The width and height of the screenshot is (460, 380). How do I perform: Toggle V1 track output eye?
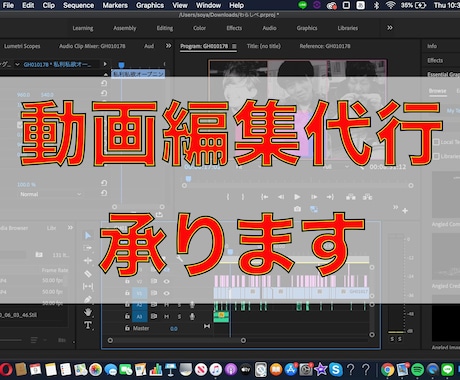(166, 293)
